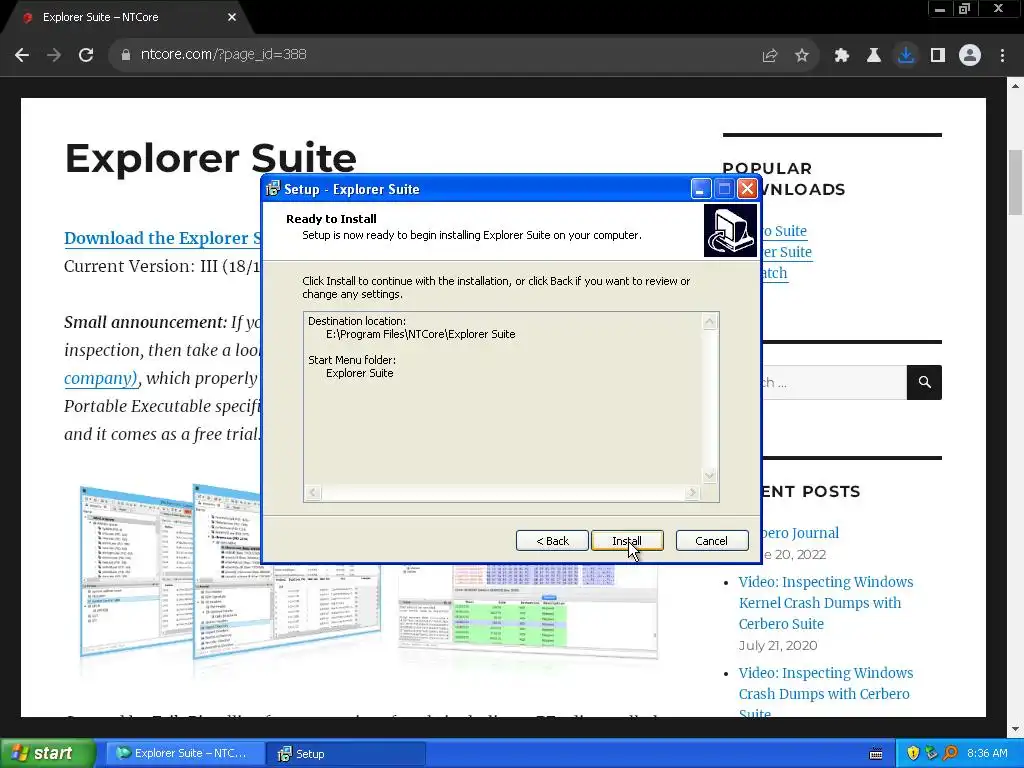
Task: Open the Explorer Suite link in Popular Downloads
Action: point(786,252)
